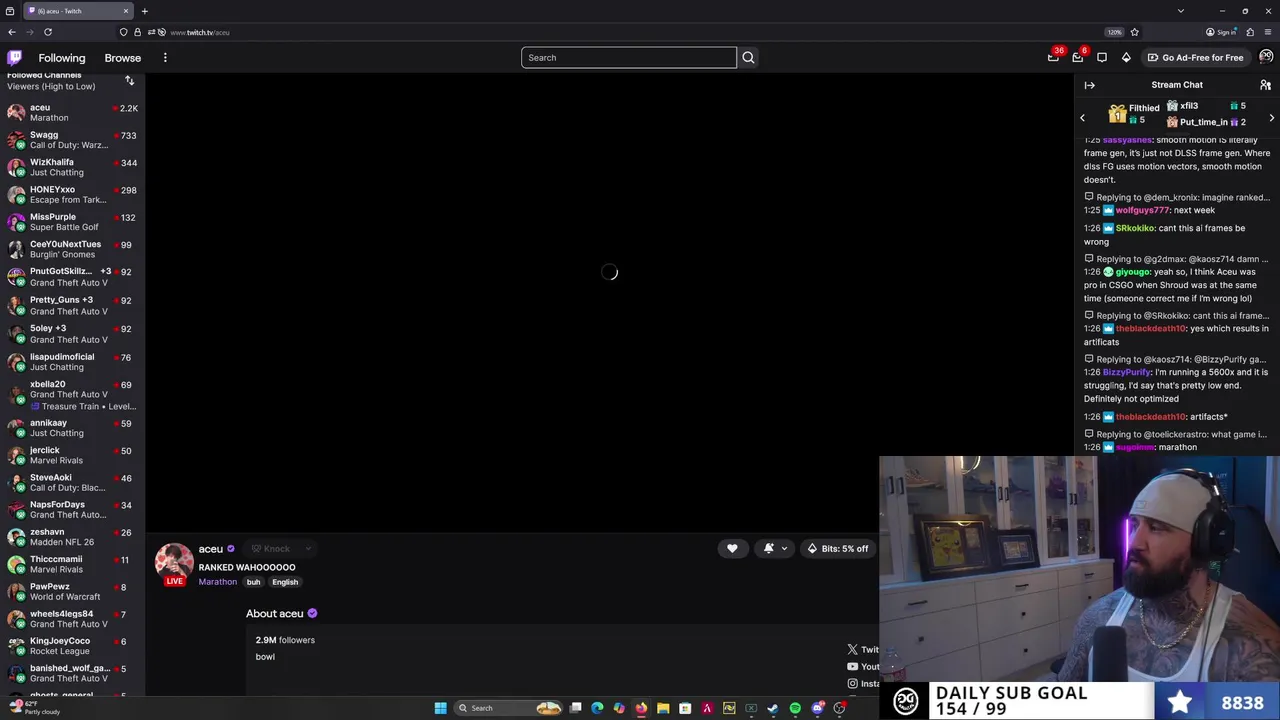
Task: Open File Explorer from the taskbar
Action: [663, 708]
